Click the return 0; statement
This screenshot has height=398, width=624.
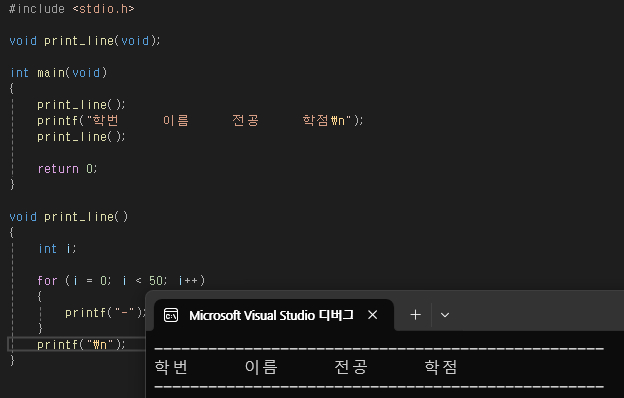[x=67, y=169]
